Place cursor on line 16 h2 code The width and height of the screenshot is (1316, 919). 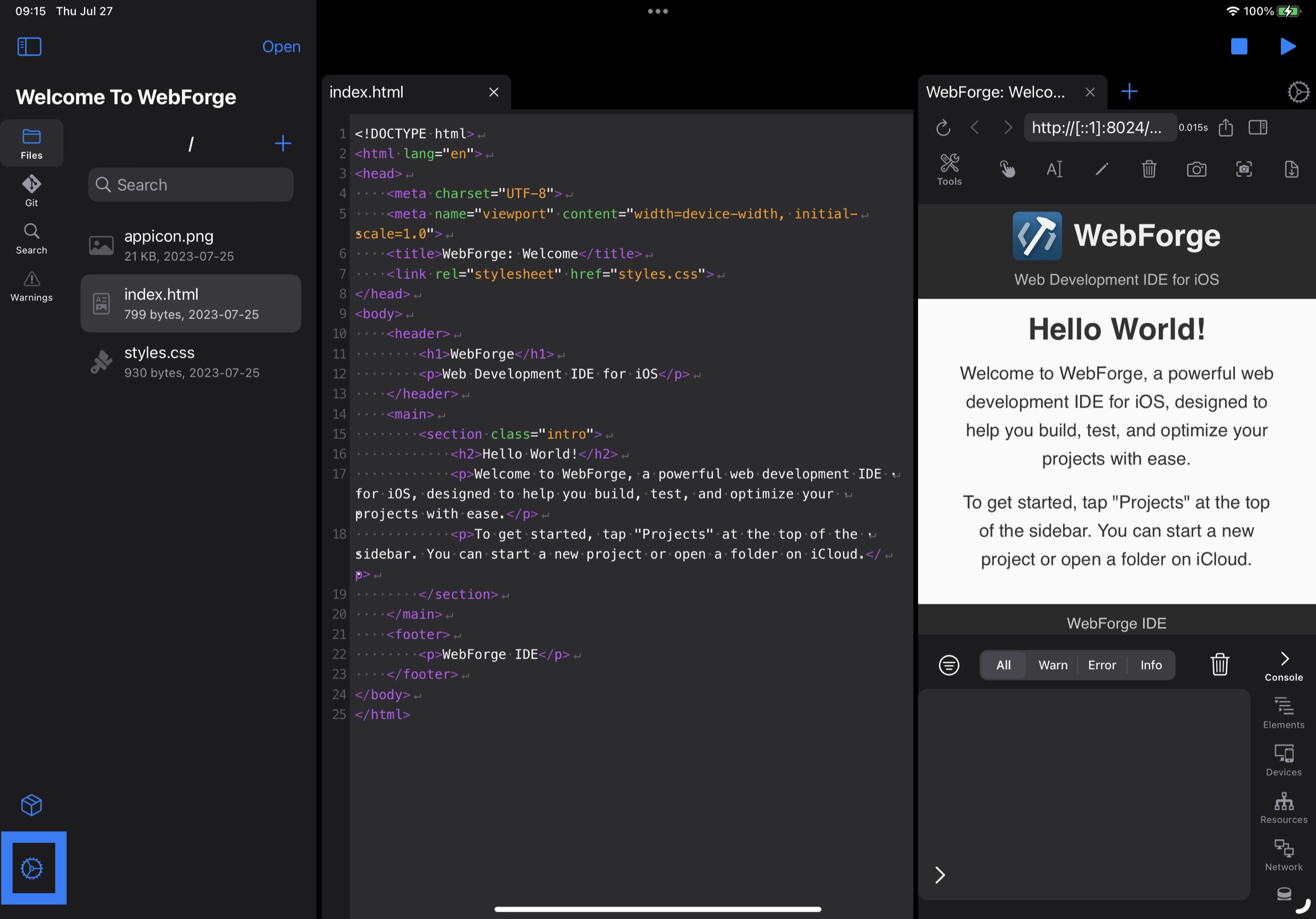click(x=533, y=454)
